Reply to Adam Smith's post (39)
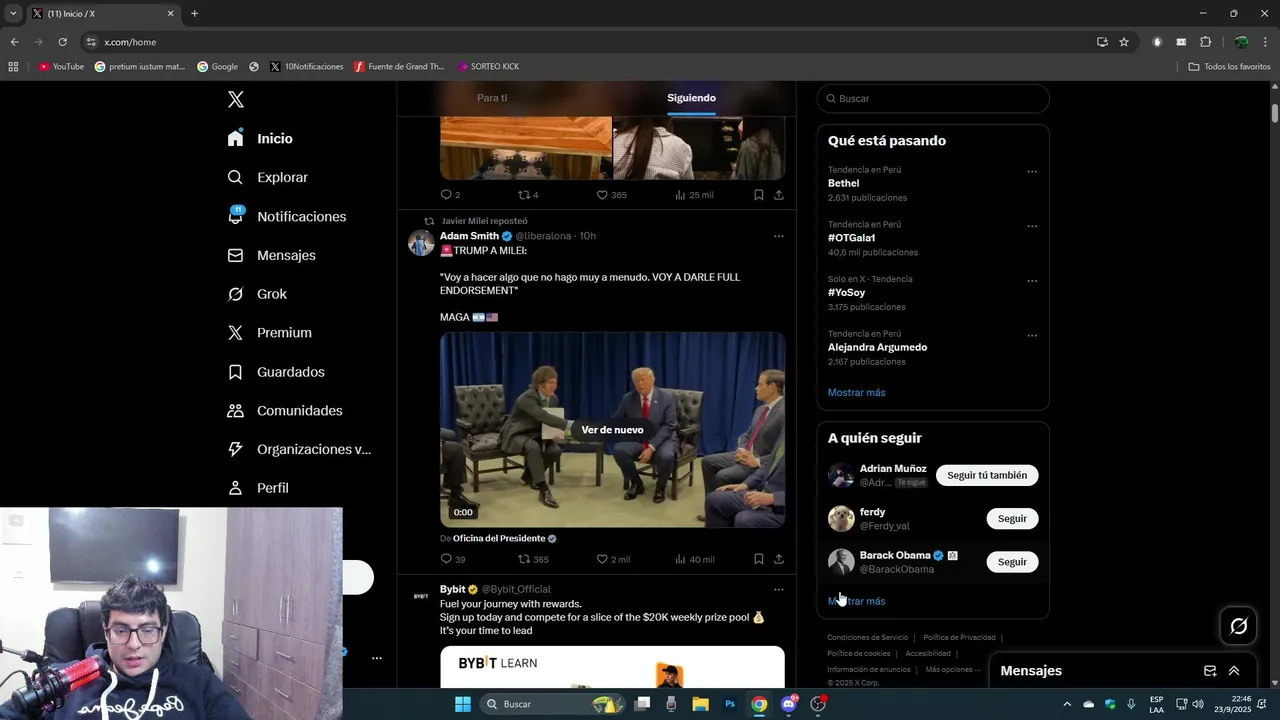 click(453, 559)
